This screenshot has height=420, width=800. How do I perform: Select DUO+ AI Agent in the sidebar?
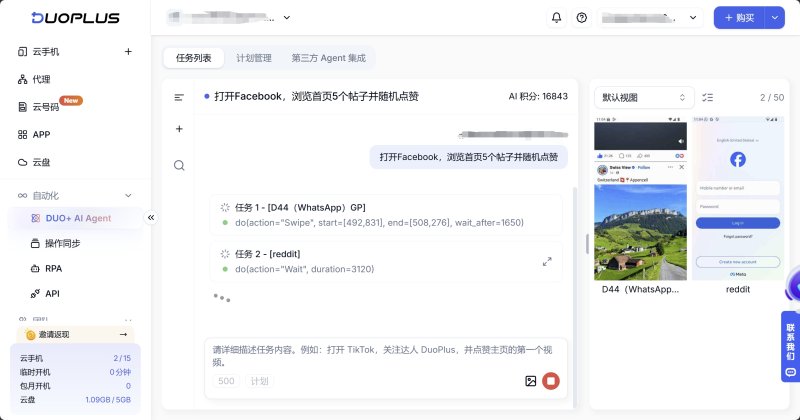[x=76, y=218]
